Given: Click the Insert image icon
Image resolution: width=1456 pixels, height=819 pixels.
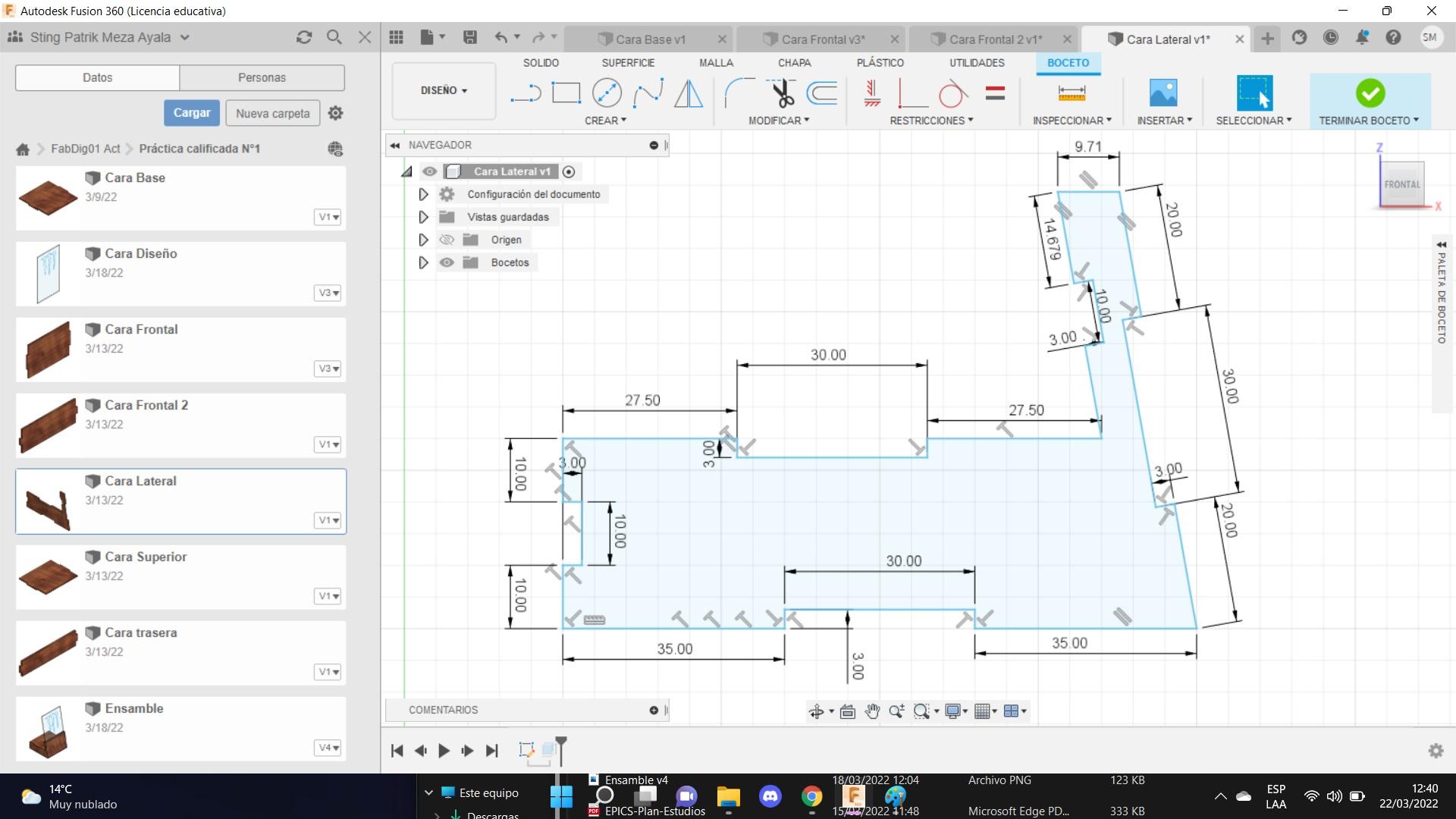Looking at the screenshot, I should tap(1163, 93).
